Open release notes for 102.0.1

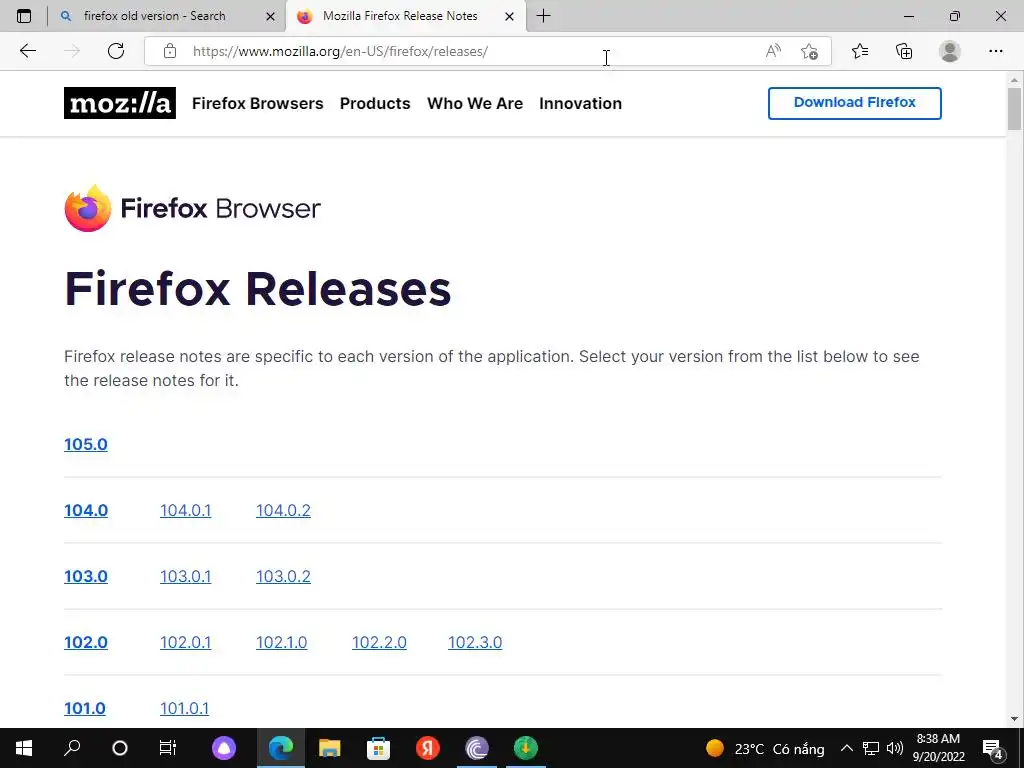point(185,642)
